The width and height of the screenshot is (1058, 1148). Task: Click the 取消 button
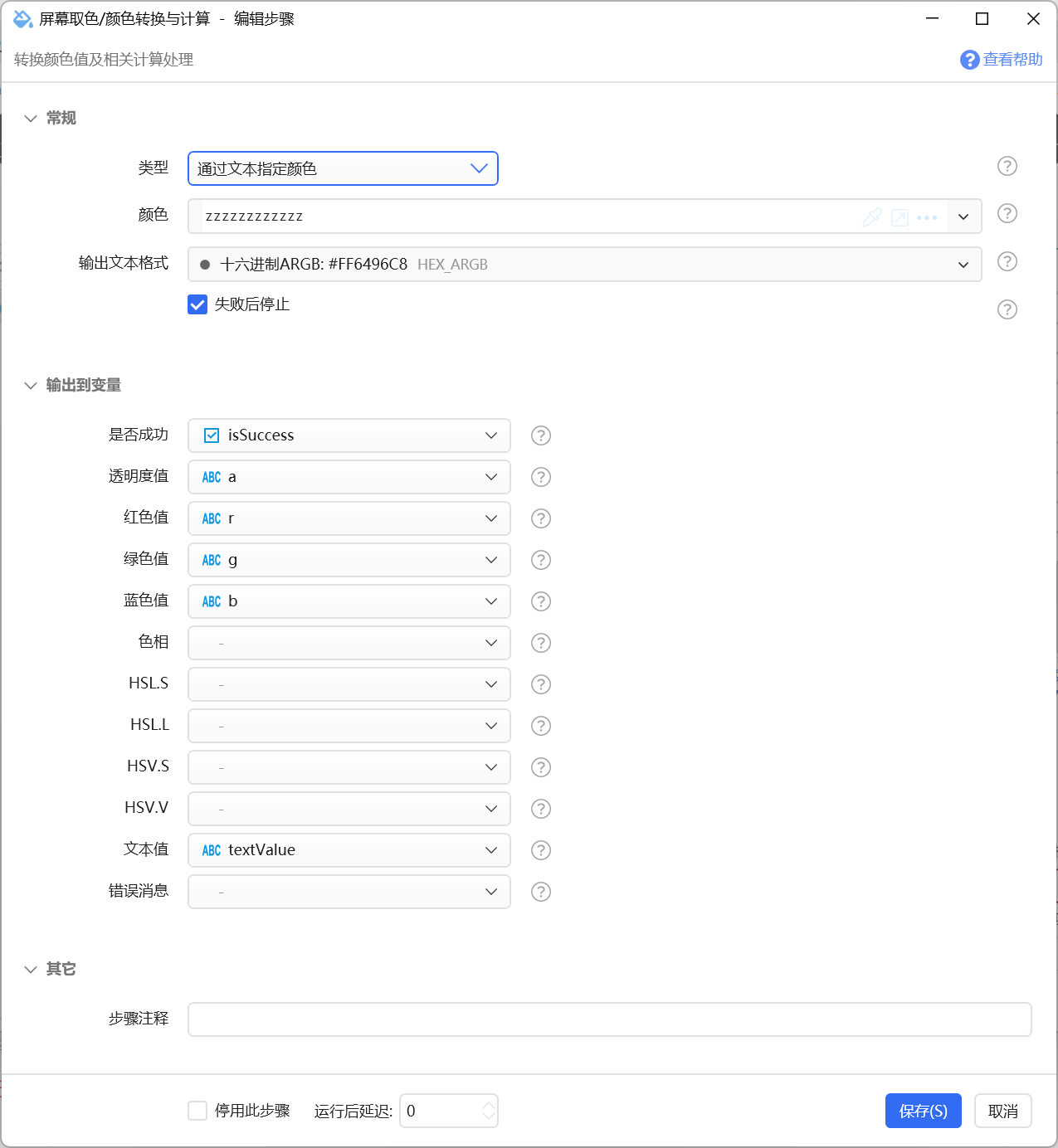1003,1111
